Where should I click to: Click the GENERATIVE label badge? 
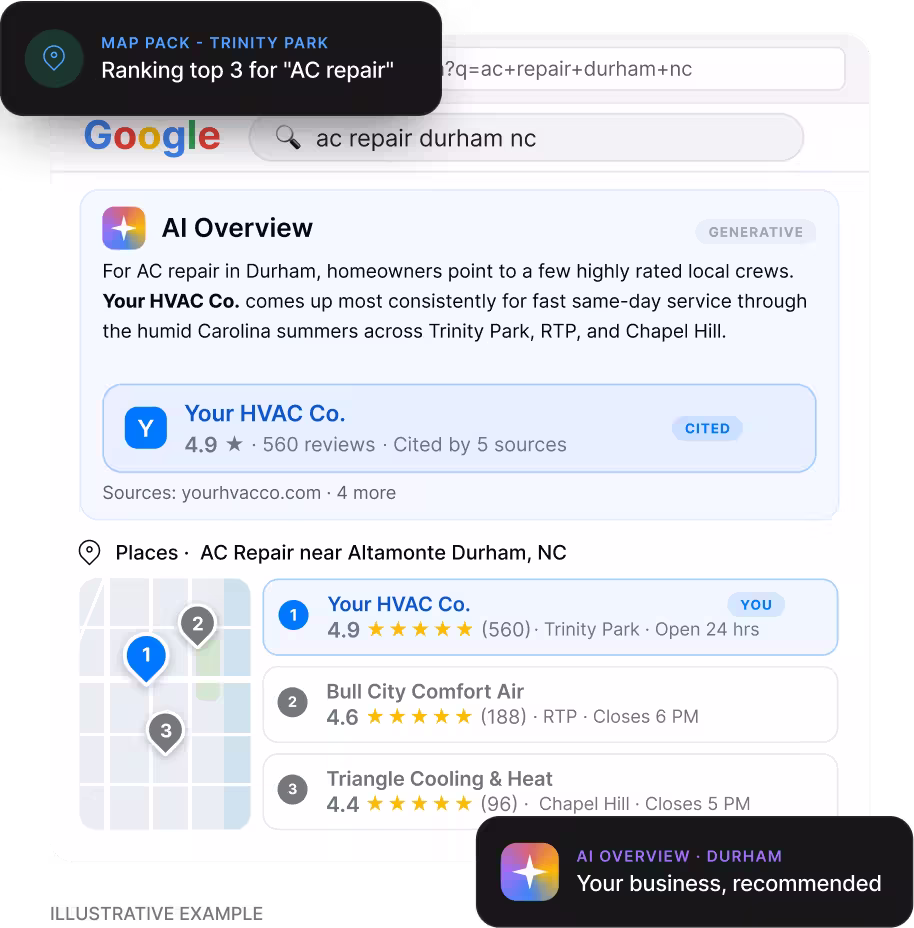point(756,232)
